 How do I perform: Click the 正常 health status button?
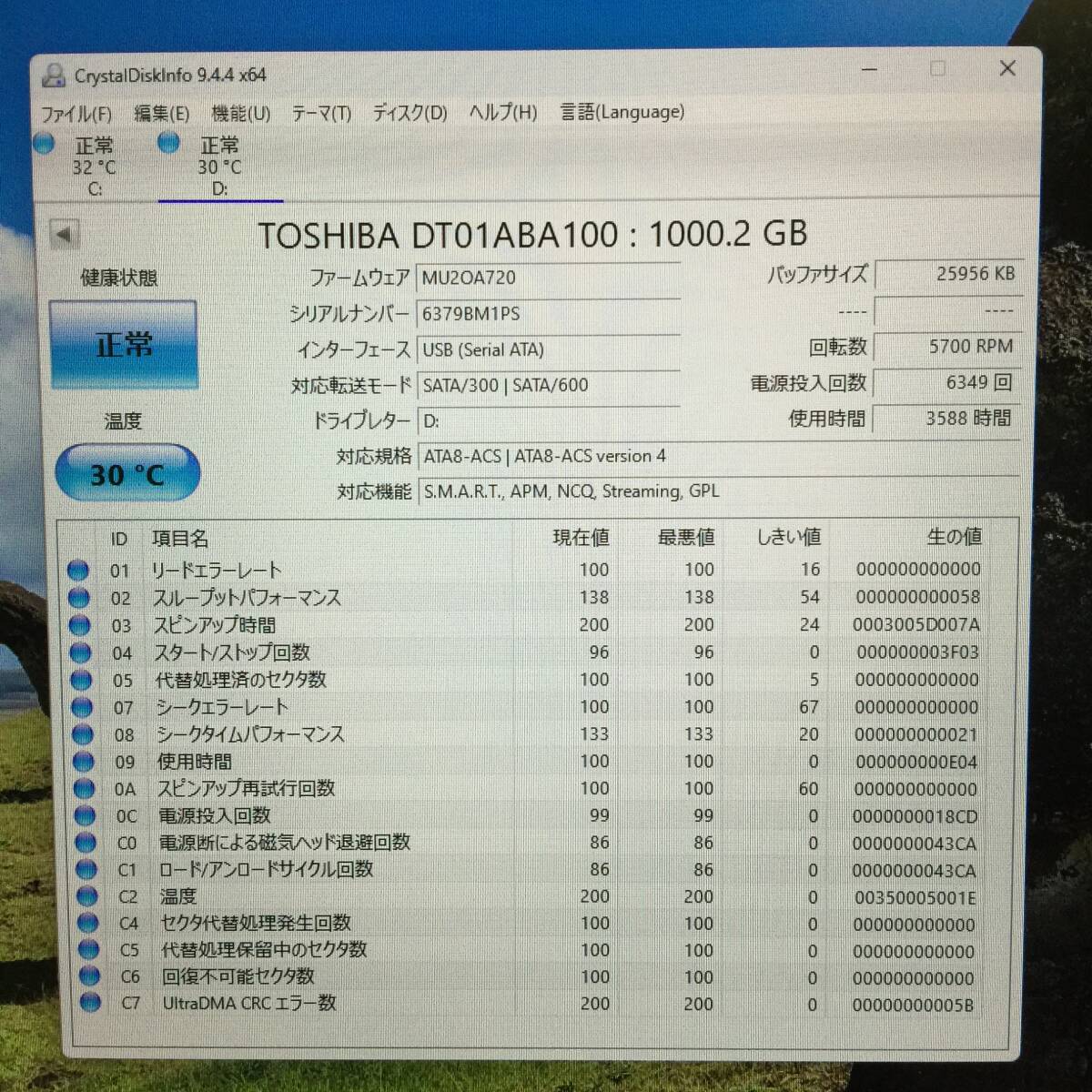[124, 345]
